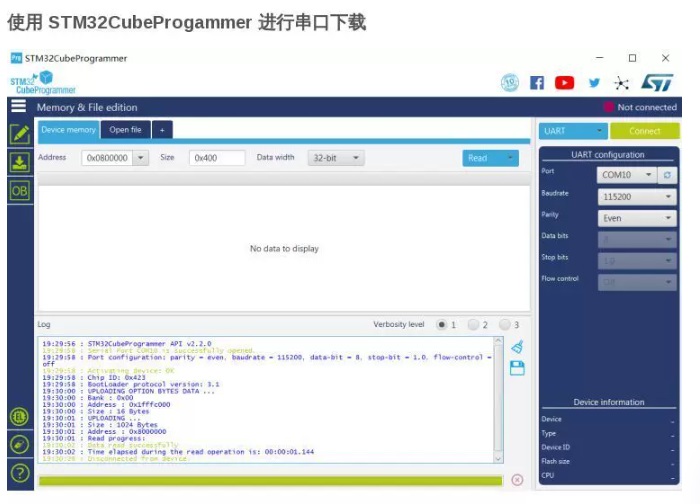Open the help question mark icon
The image size is (700, 504).
[19, 473]
